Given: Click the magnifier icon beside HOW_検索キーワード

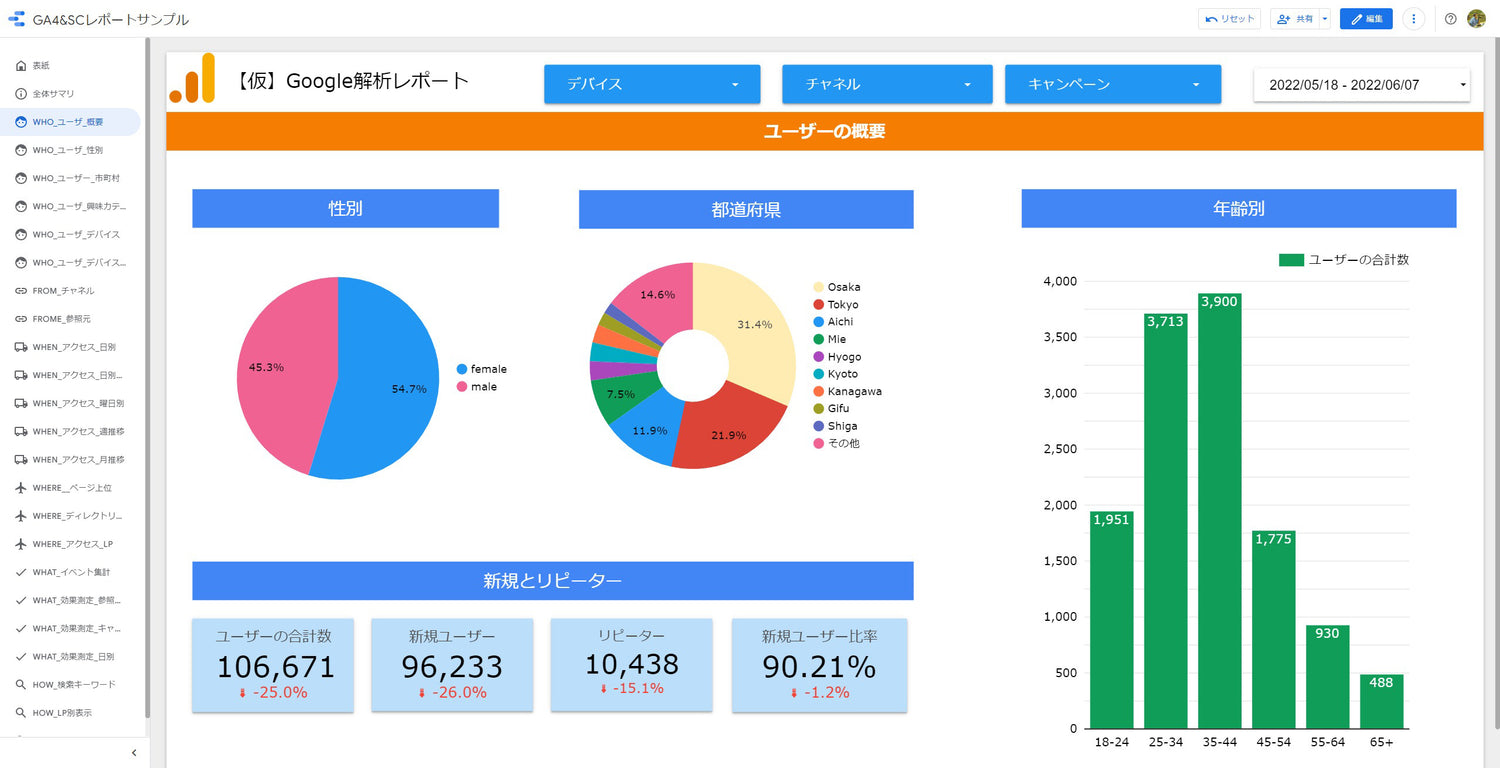Looking at the screenshot, I should click(21, 685).
